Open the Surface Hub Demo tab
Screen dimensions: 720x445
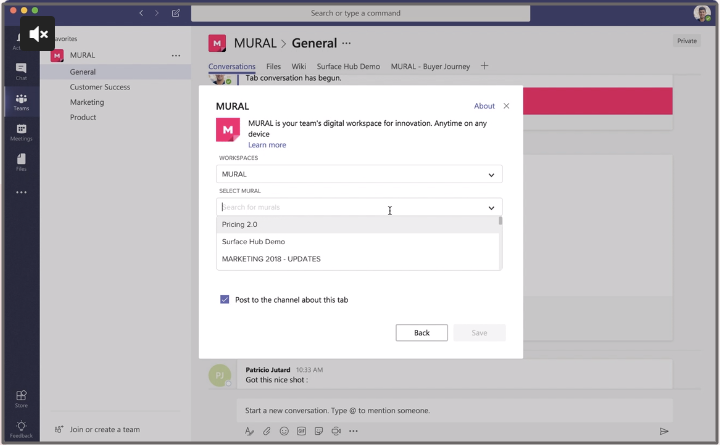click(x=348, y=67)
